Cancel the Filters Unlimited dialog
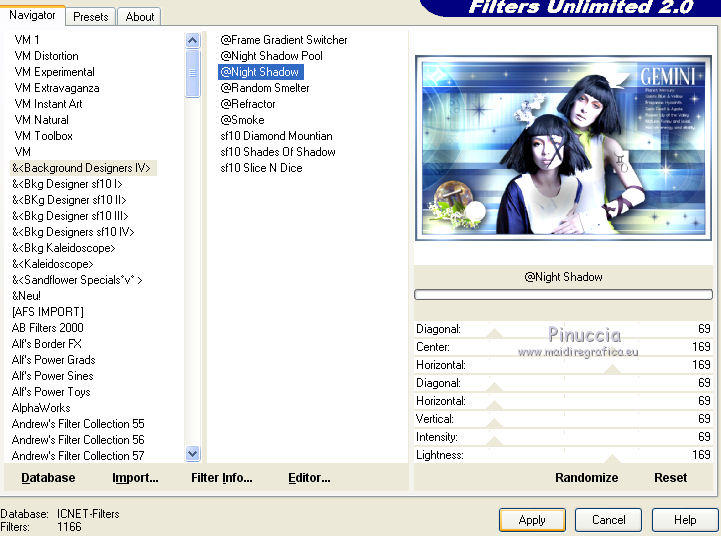 pyautogui.click(x=608, y=520)
